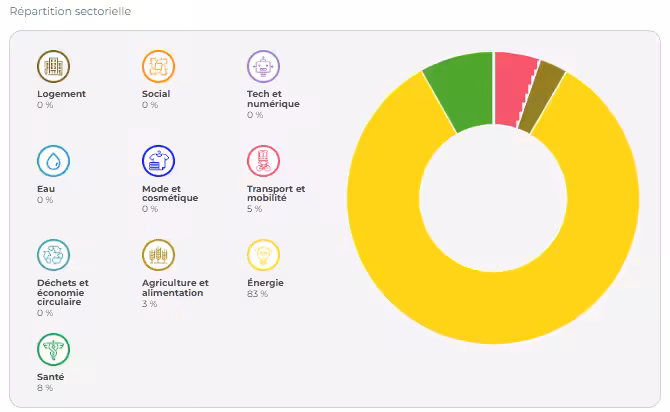Select the Agriculture et alimentation label text
This screenshot has width=670, height=412.
point(175,288)
